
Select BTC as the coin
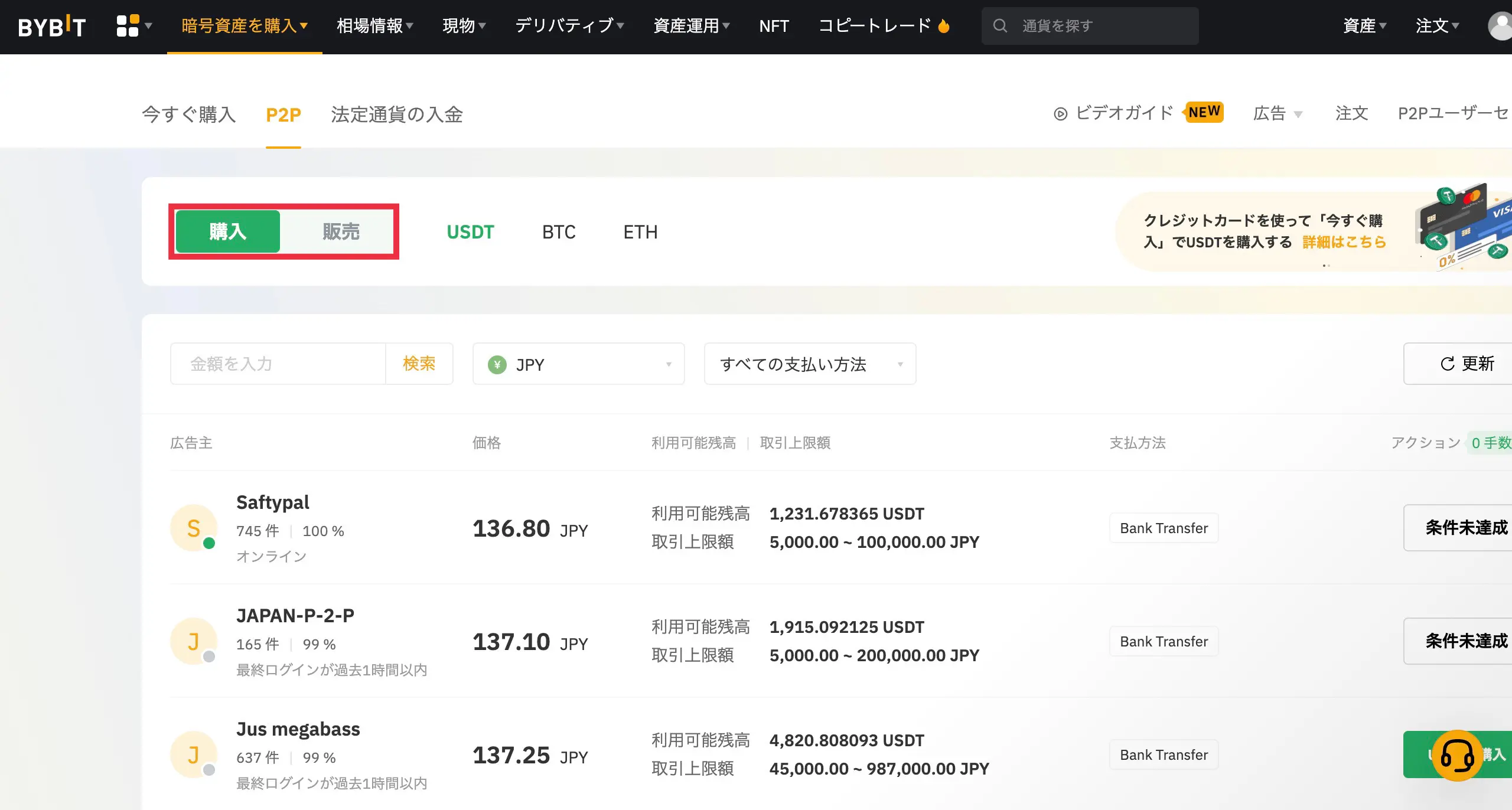(559, 232)
